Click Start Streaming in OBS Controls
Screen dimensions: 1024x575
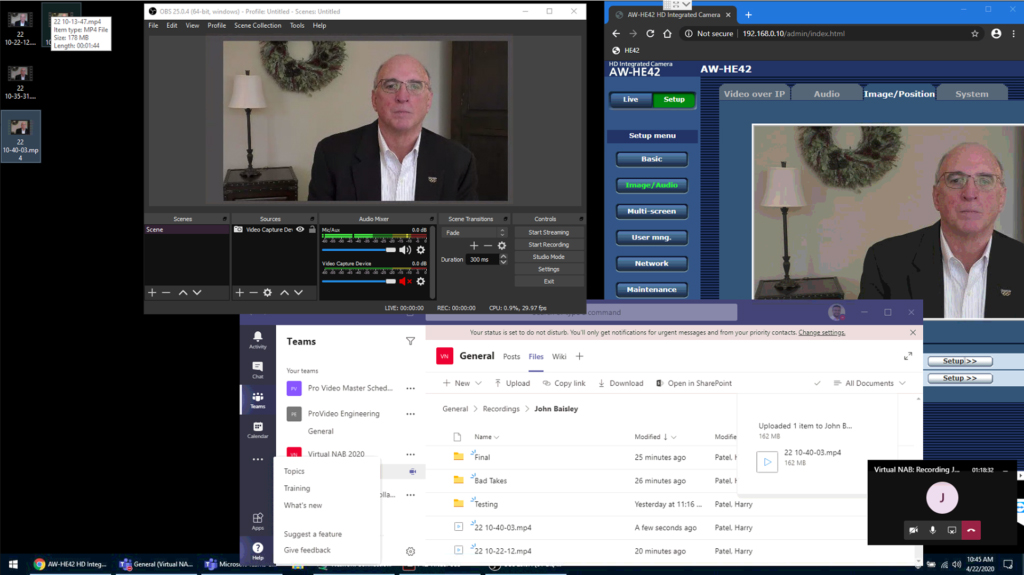(549, 232)
